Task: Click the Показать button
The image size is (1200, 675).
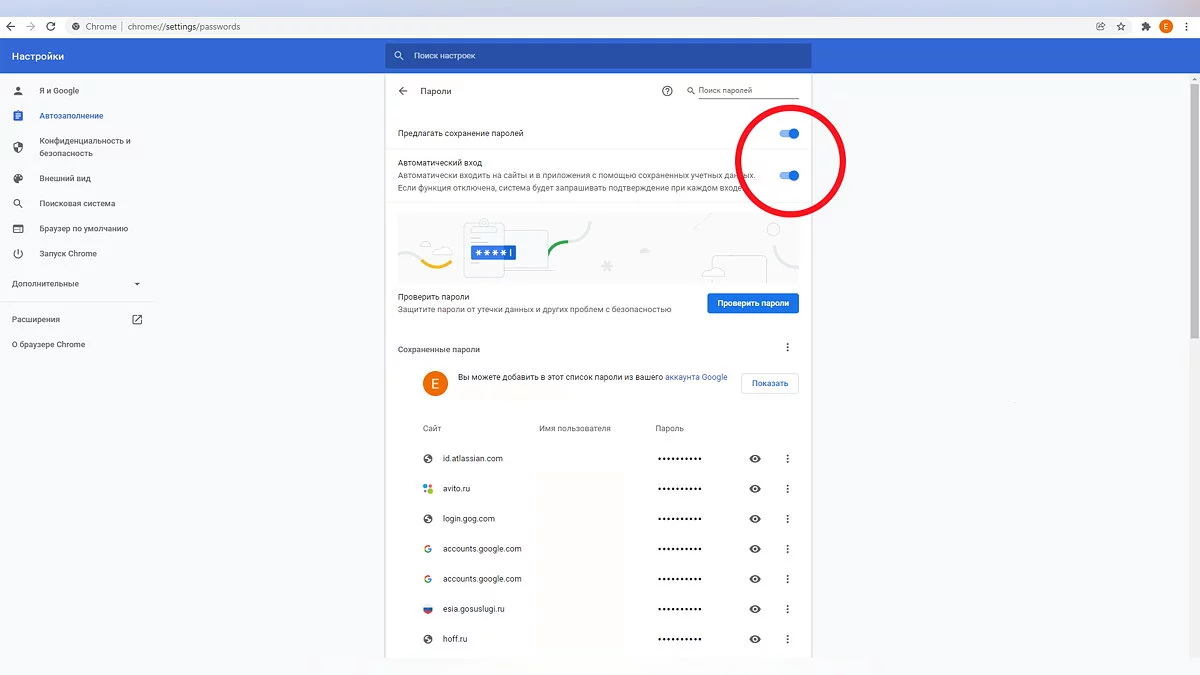Action: [770, 383]
